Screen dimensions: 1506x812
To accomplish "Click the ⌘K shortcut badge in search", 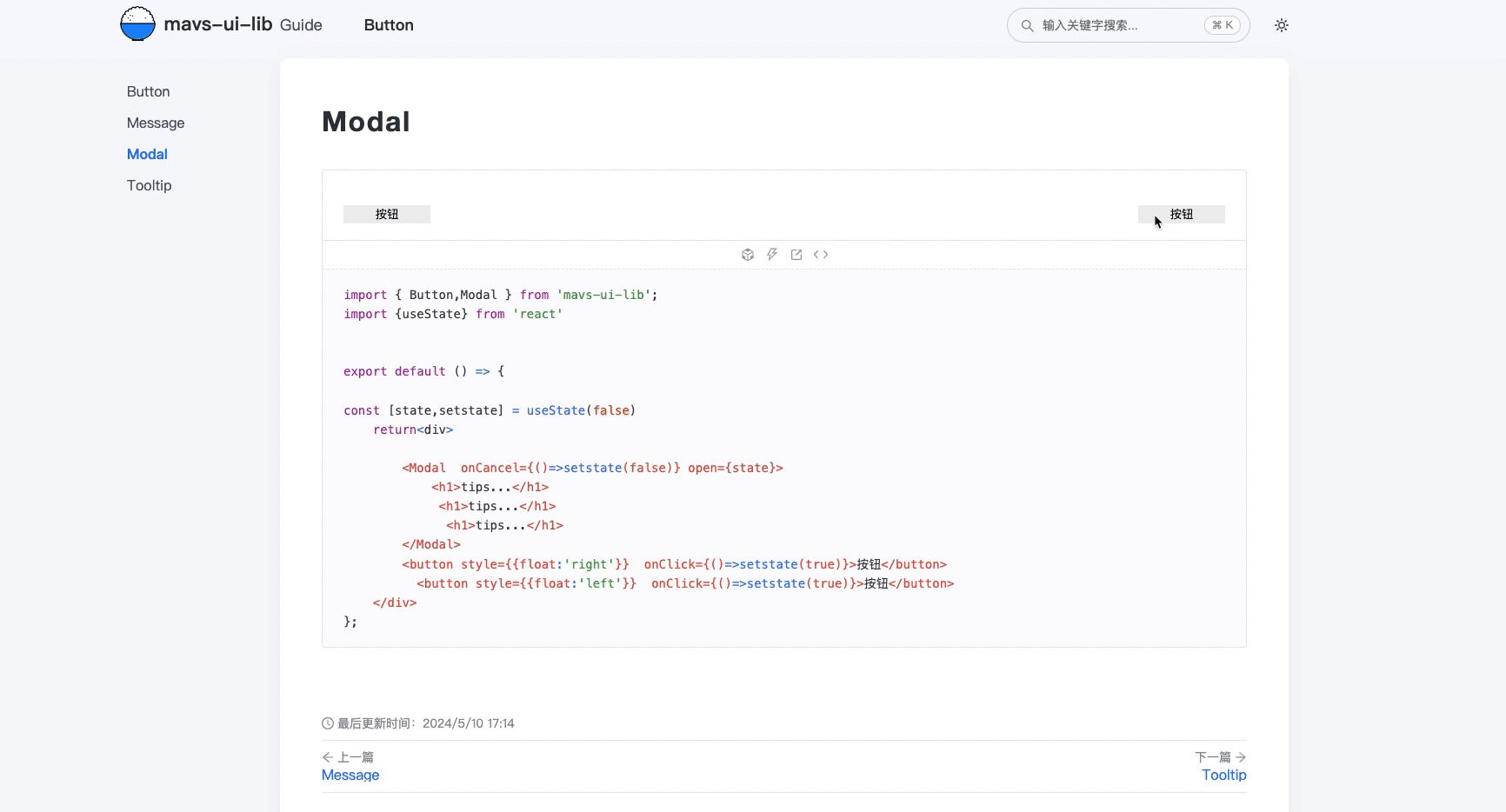I will [x=1221, y=25].
